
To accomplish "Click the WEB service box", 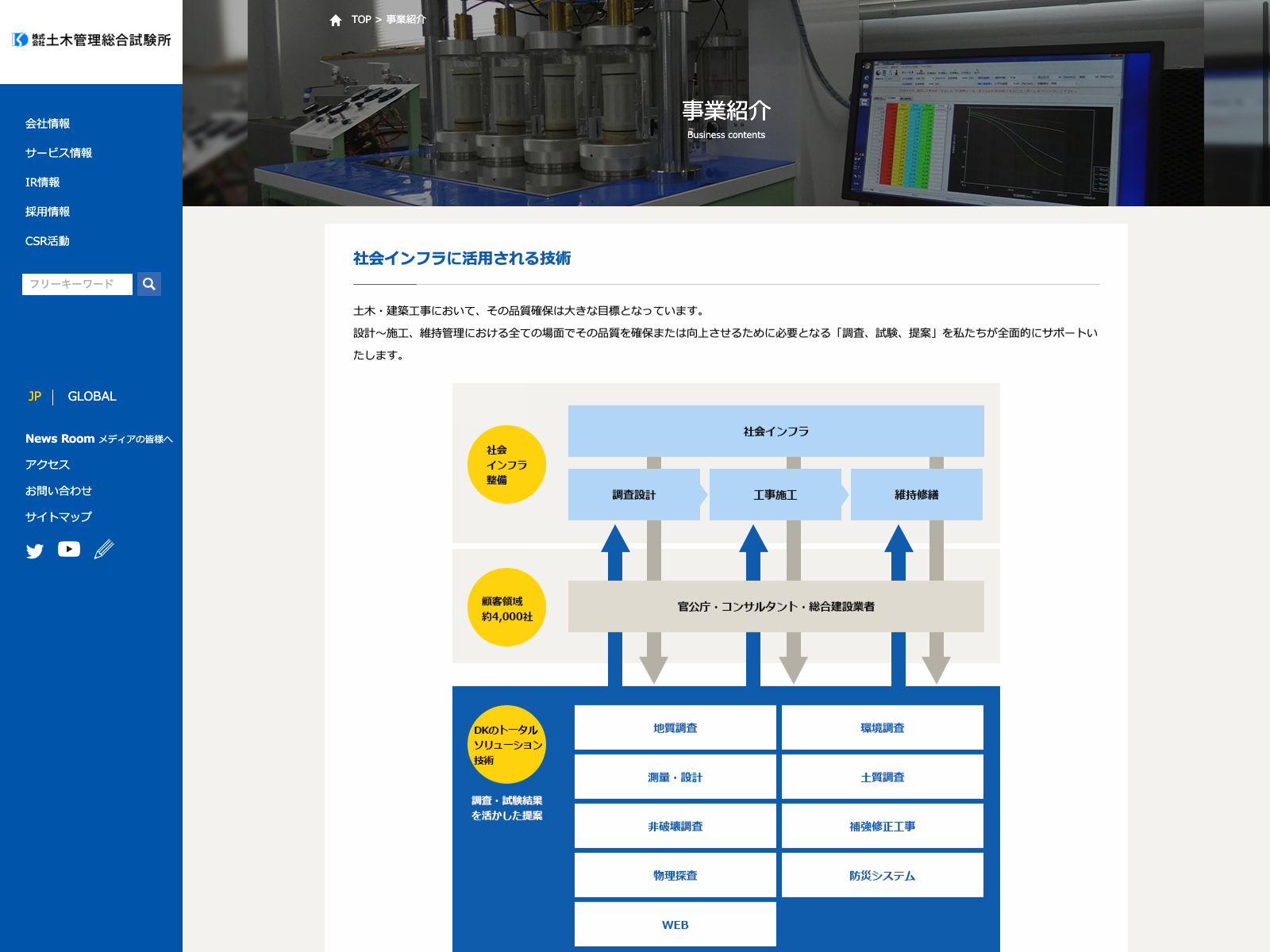I will pyautogui.click(x=675, y=924).
